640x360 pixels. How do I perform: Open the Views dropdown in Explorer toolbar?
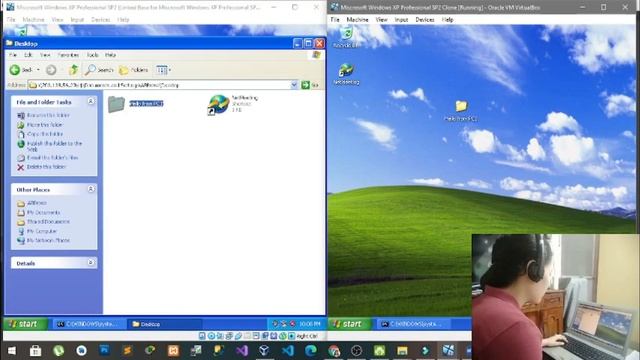pyautogui.click(x=163, y=70)
